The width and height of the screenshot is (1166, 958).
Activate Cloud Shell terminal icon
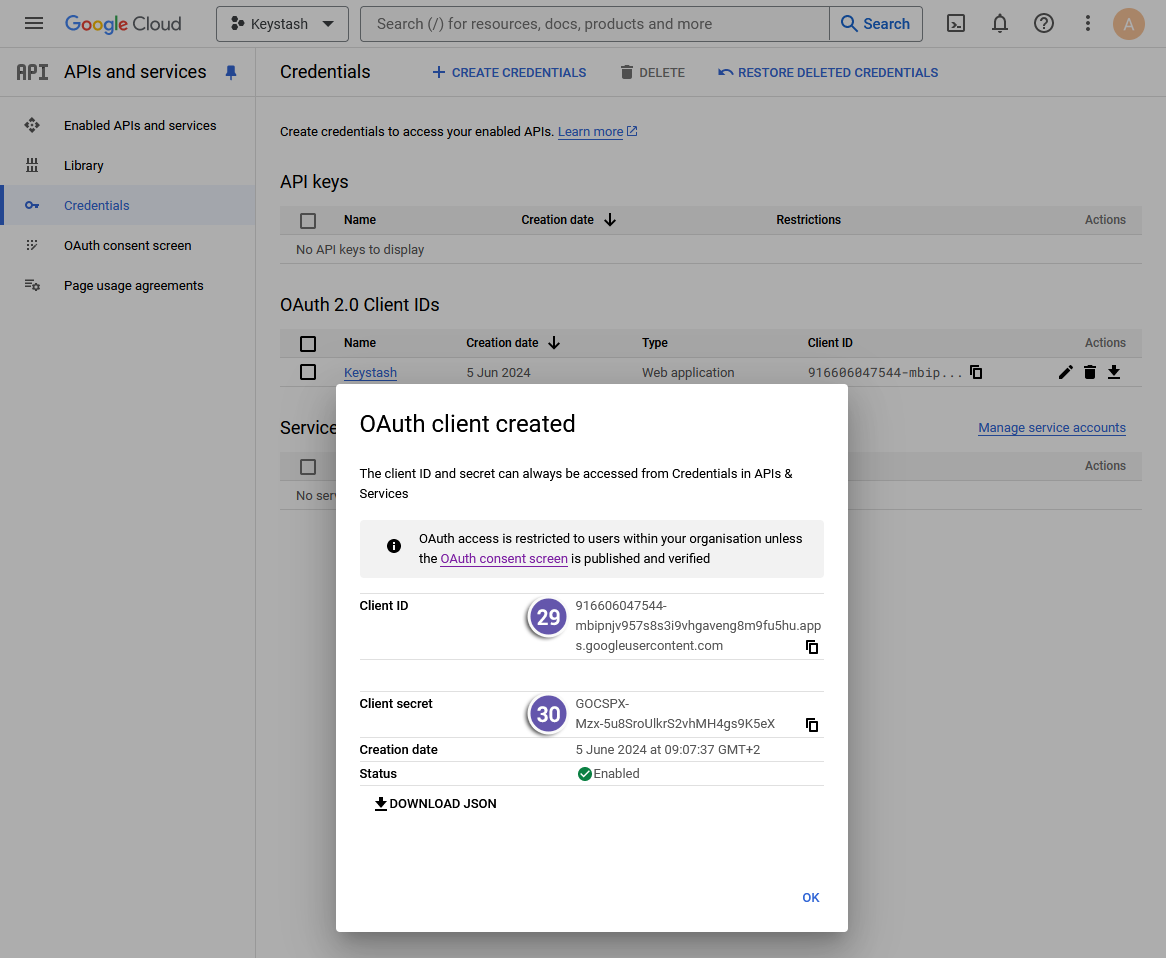tap(956, 24)
